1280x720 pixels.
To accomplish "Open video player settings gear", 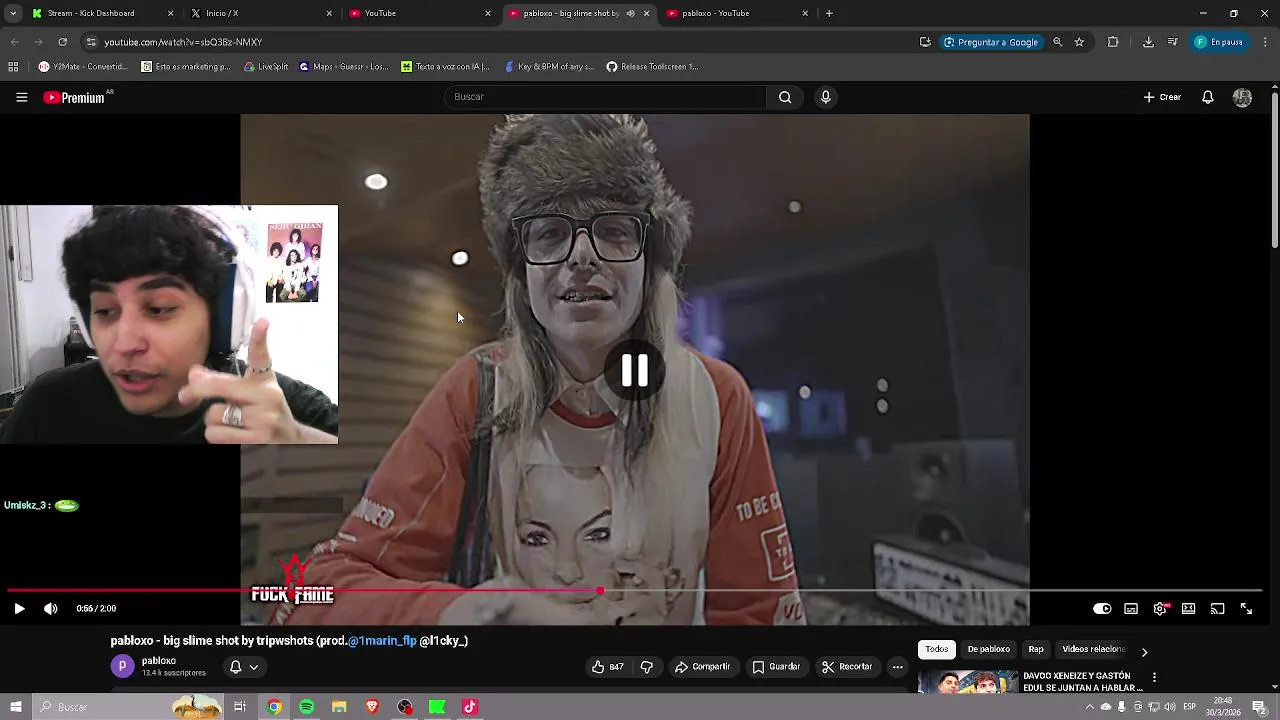I will [x=1160, y=608].
